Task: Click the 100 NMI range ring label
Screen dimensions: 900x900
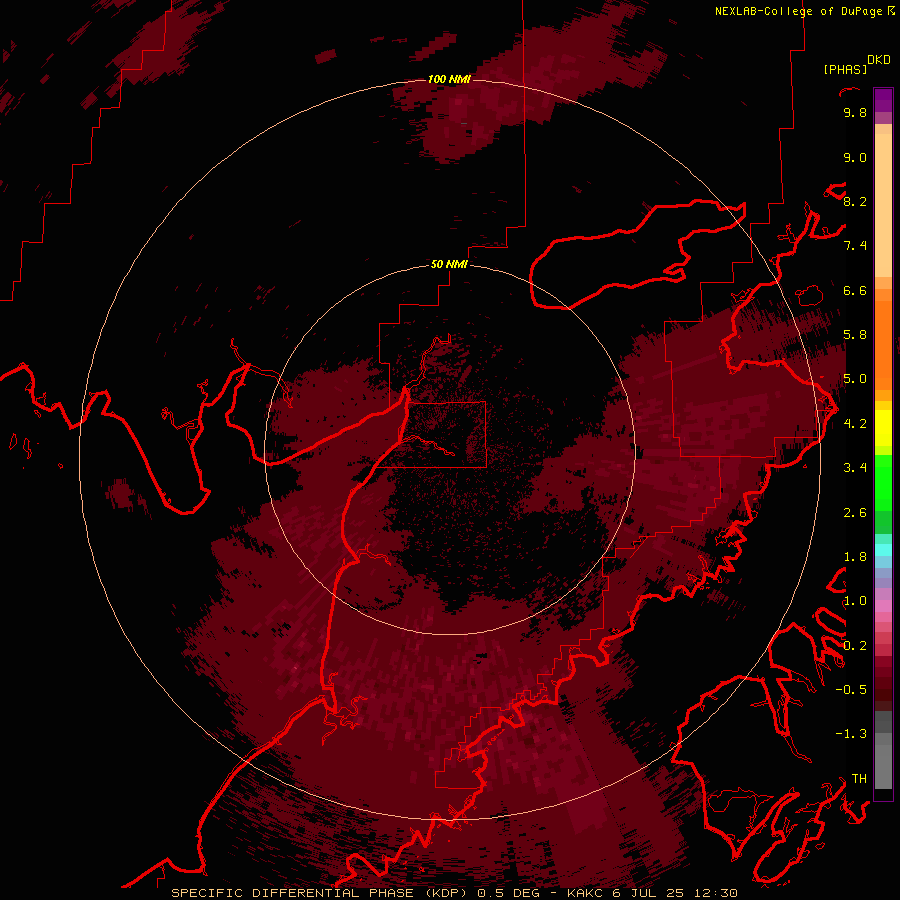Action: (x=449, y=79)
